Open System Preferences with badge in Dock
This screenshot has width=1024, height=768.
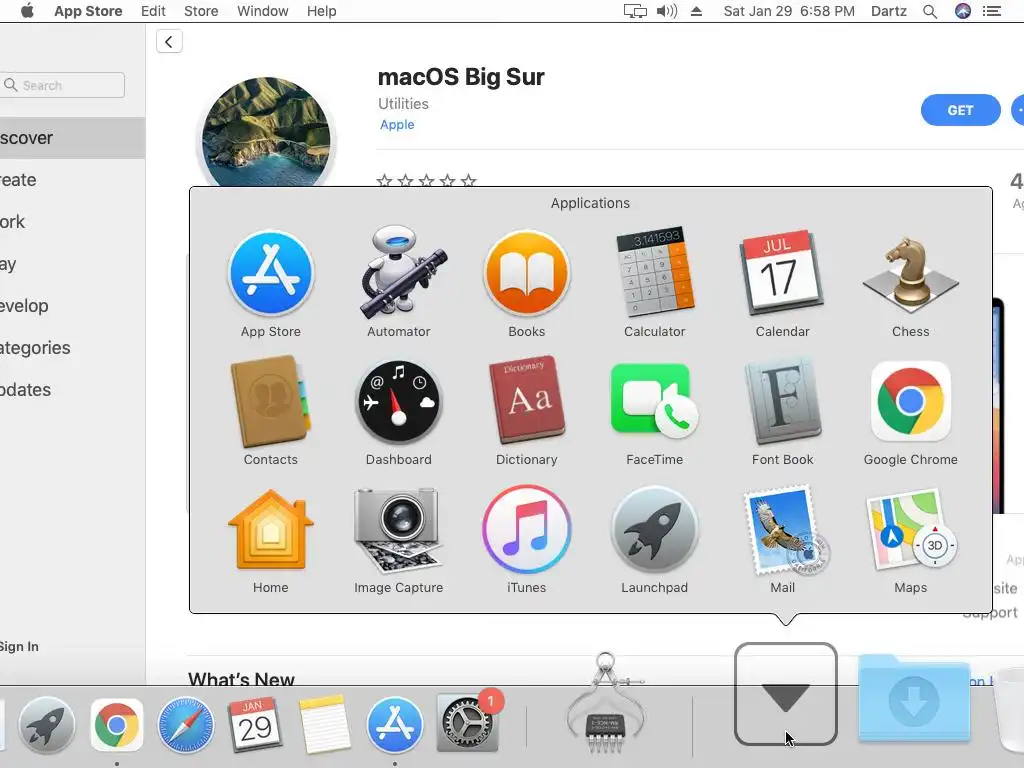coord(468,722)
